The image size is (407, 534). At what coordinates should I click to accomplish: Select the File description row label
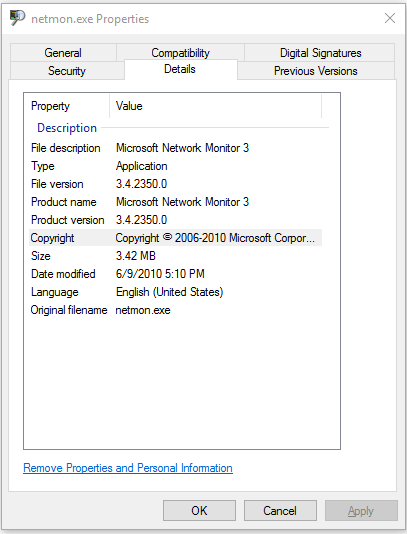pyautogui.click(x=66, y=148)
